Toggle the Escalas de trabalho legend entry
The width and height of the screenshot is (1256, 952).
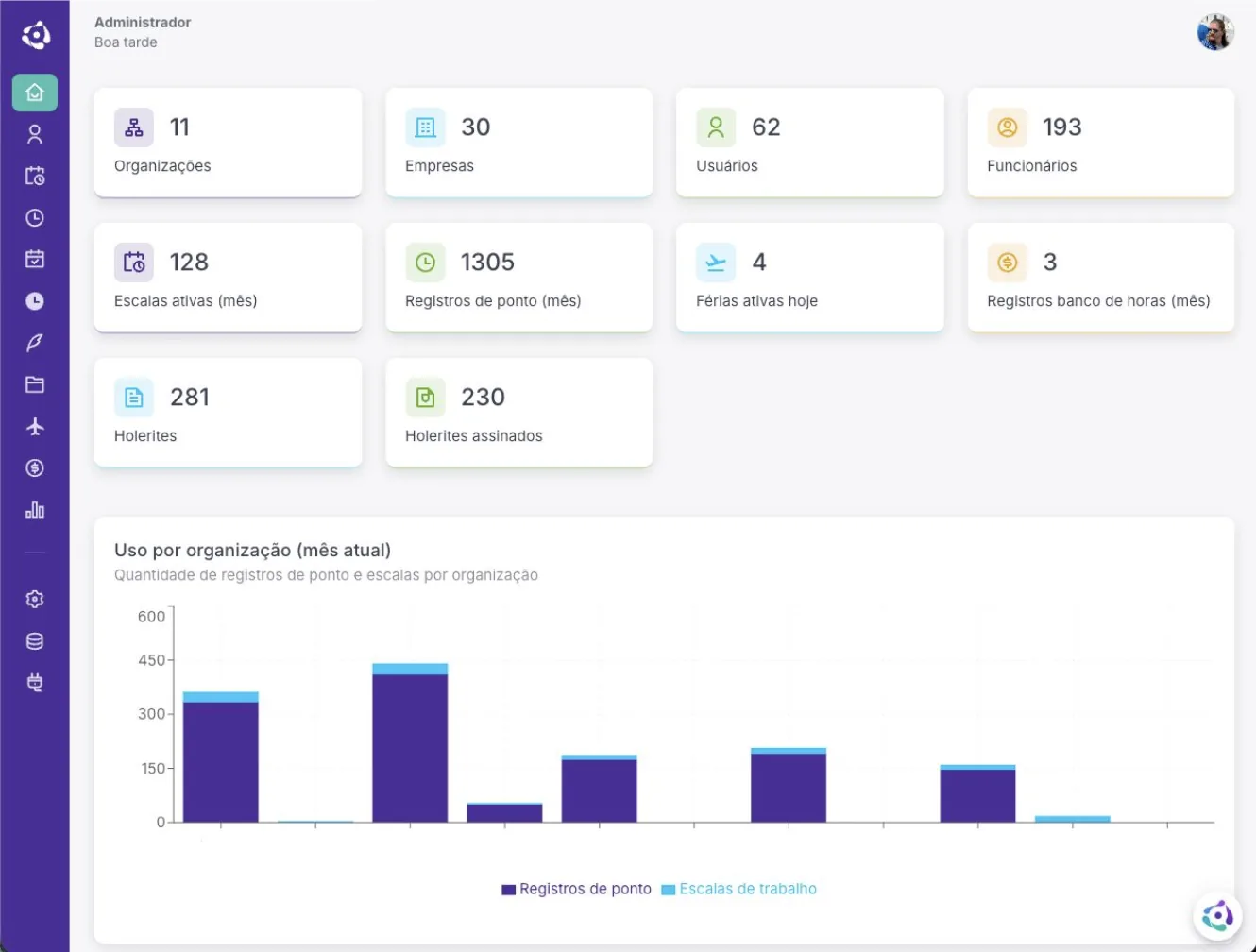click(739, 889)
